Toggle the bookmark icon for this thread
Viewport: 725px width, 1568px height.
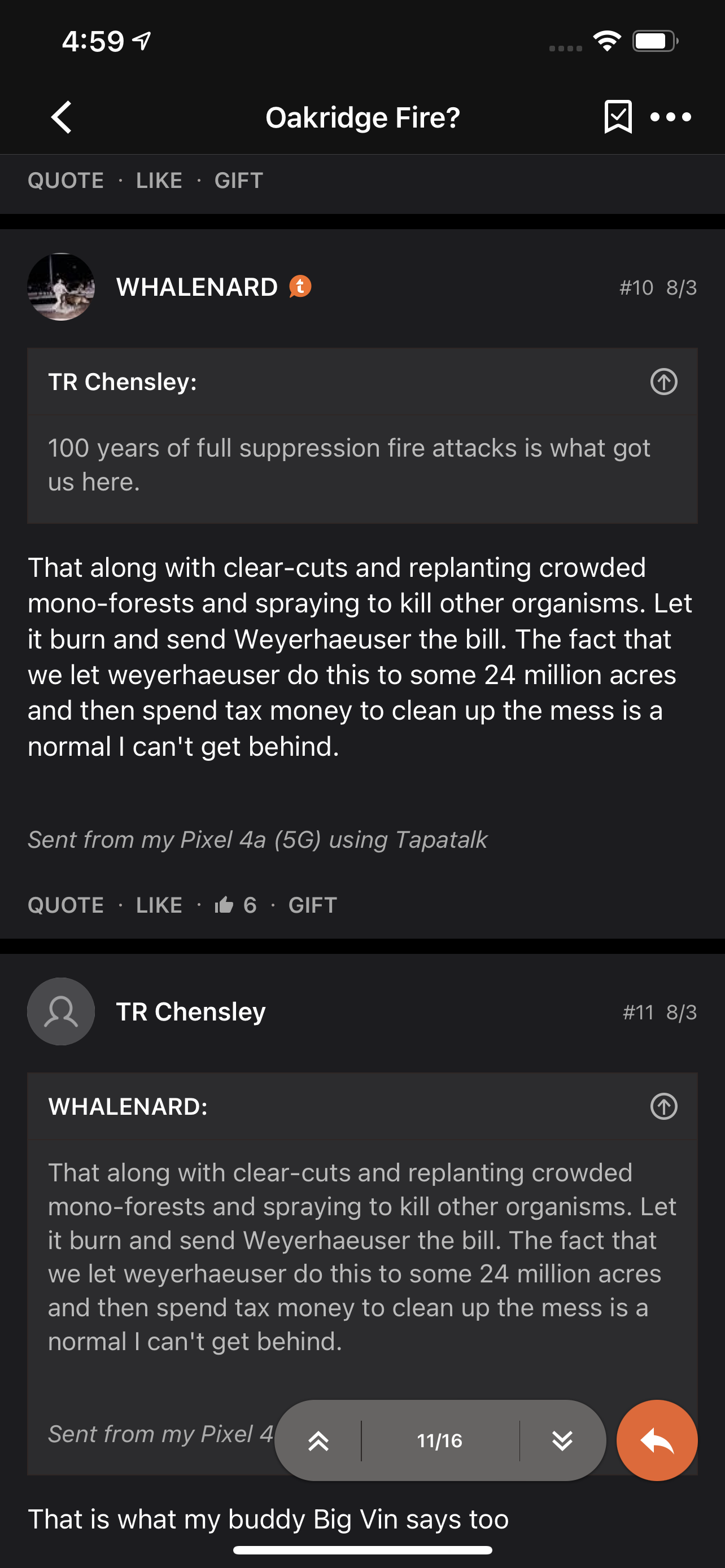coord(618,117)
